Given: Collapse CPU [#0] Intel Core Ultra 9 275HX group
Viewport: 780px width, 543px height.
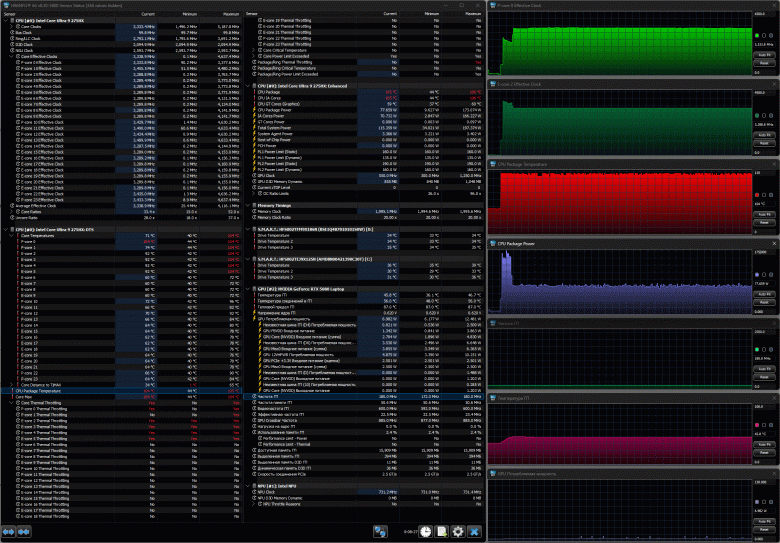Looking at the screenshot, I should tap(6, 20).
